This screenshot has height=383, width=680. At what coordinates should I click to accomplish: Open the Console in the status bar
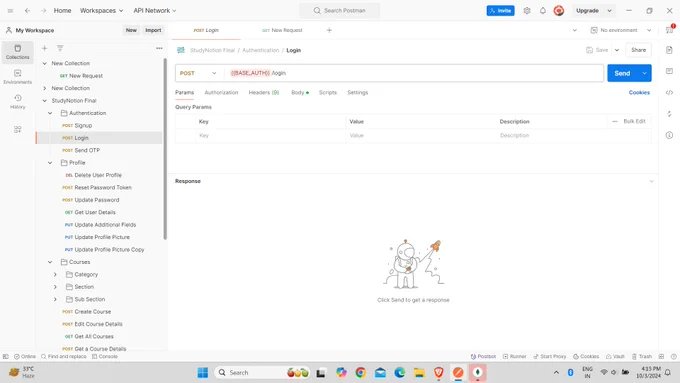coord(105,357)
